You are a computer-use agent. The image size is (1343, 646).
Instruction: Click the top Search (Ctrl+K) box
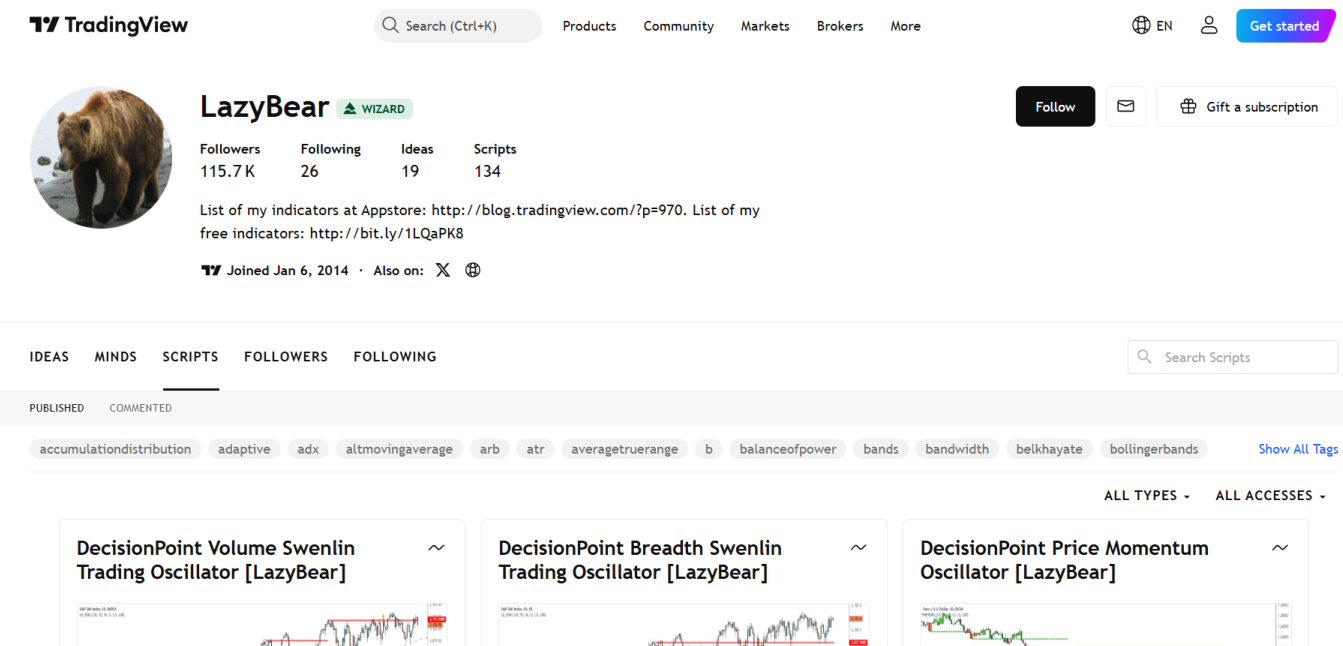click(458, 26)
